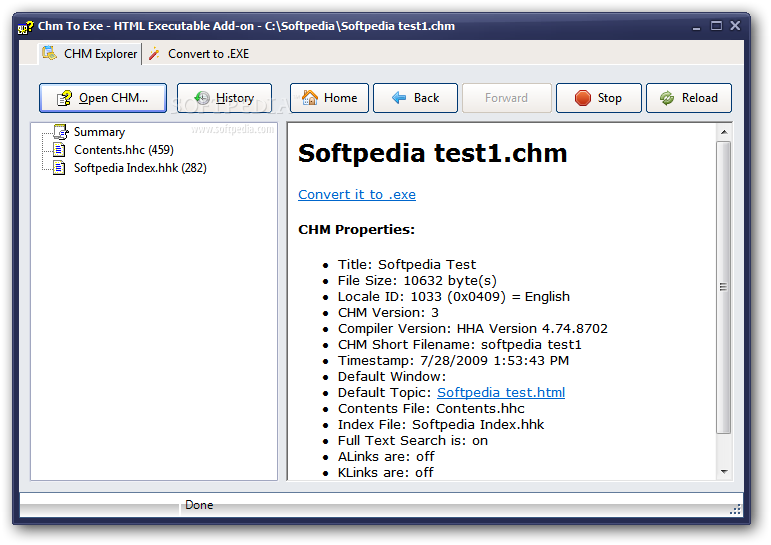771x545 pixels.
Task: Switch to the CHM Explorer tab
Action: (x=89, y=54)
